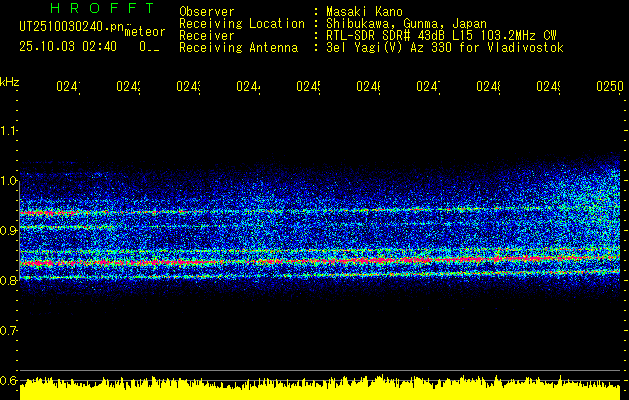Click the green meteor label
Viewport: 629px width, 400px height.
145,32
